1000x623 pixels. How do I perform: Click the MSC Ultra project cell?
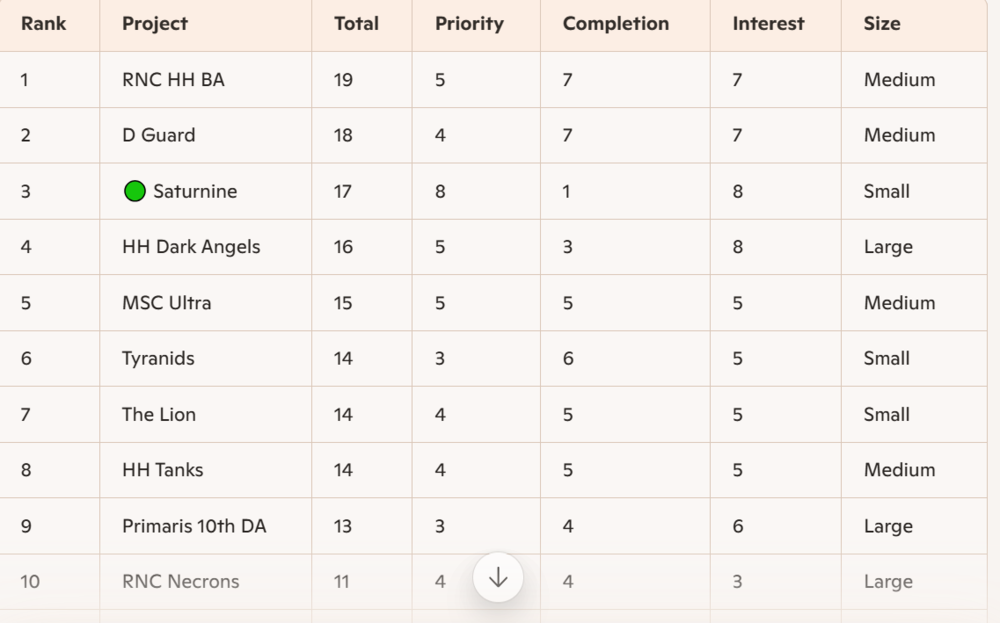[x=166, y=303]
